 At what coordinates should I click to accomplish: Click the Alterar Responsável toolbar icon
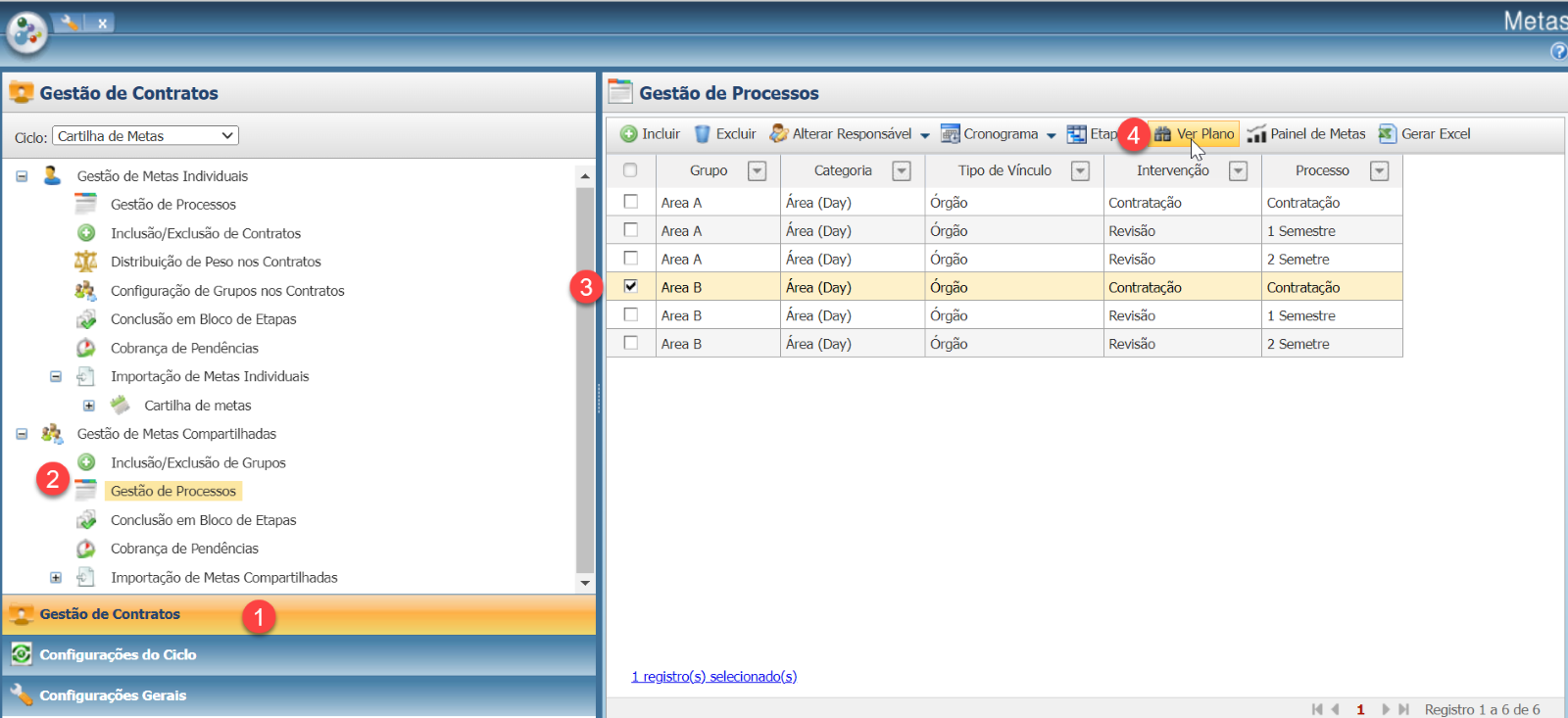[779, 133]
